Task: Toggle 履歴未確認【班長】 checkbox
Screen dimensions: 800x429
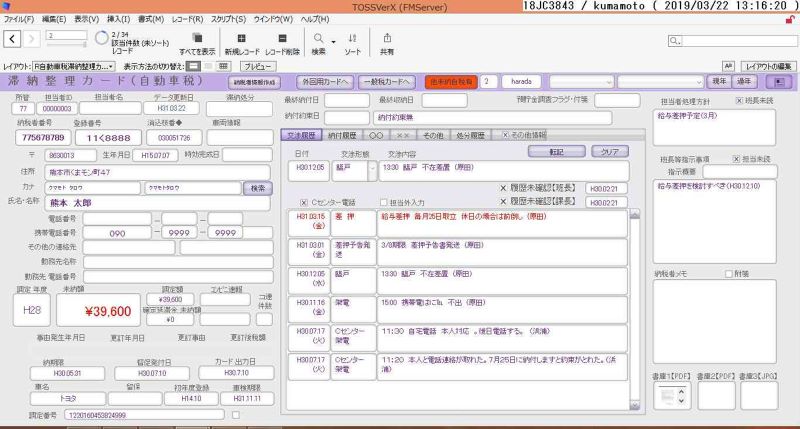Action: (503, 188)
